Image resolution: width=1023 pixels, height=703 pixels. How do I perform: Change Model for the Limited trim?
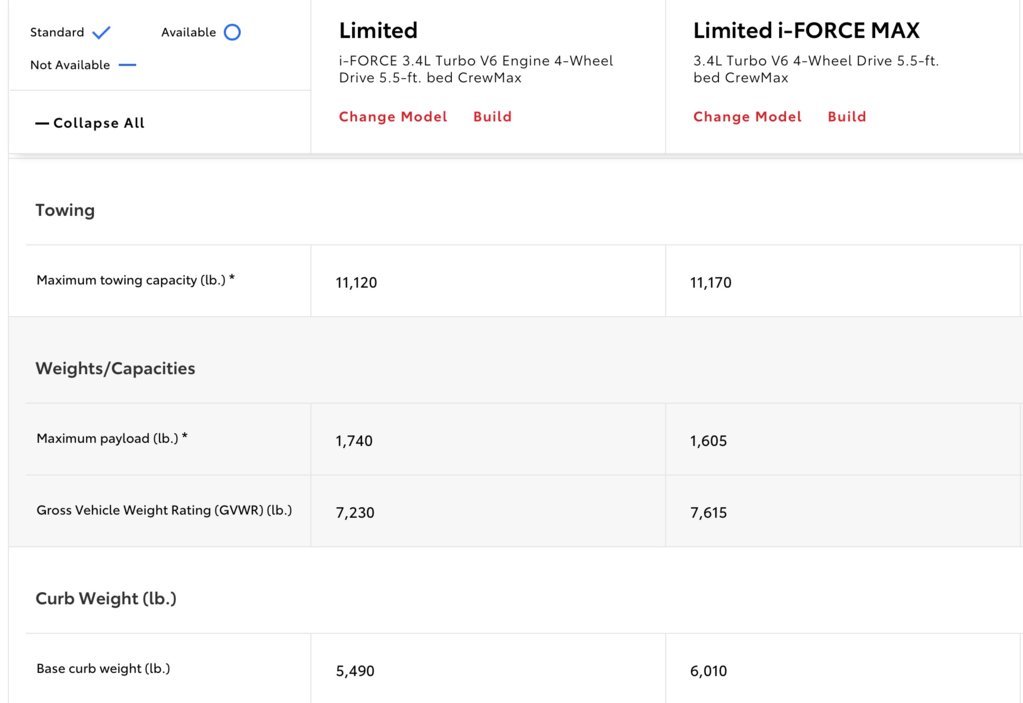coord(393,117)
